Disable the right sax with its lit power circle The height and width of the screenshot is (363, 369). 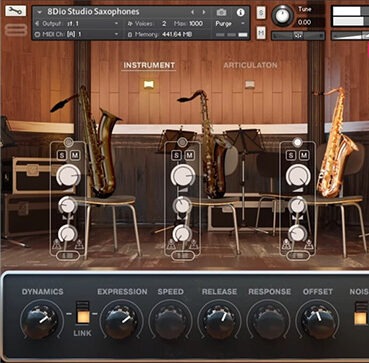[x=297, y=143]
